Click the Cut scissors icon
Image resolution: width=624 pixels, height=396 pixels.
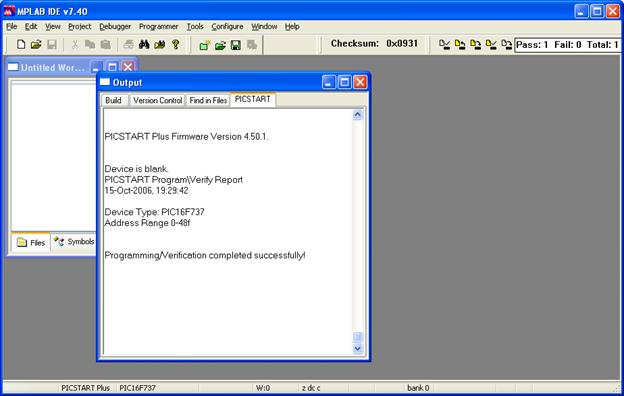click(x=74, y=45)
